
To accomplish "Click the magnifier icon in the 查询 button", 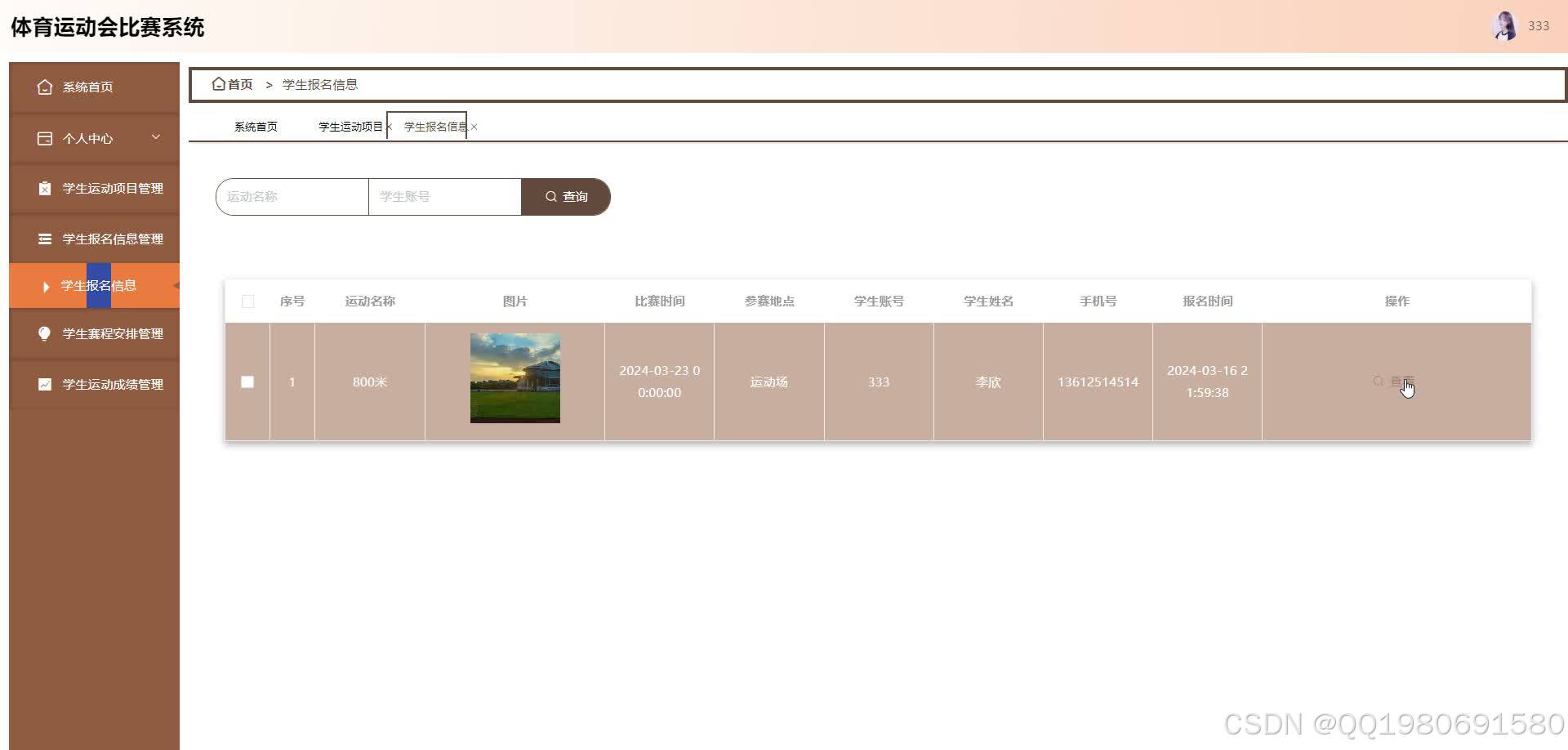I will click(550, 196).
